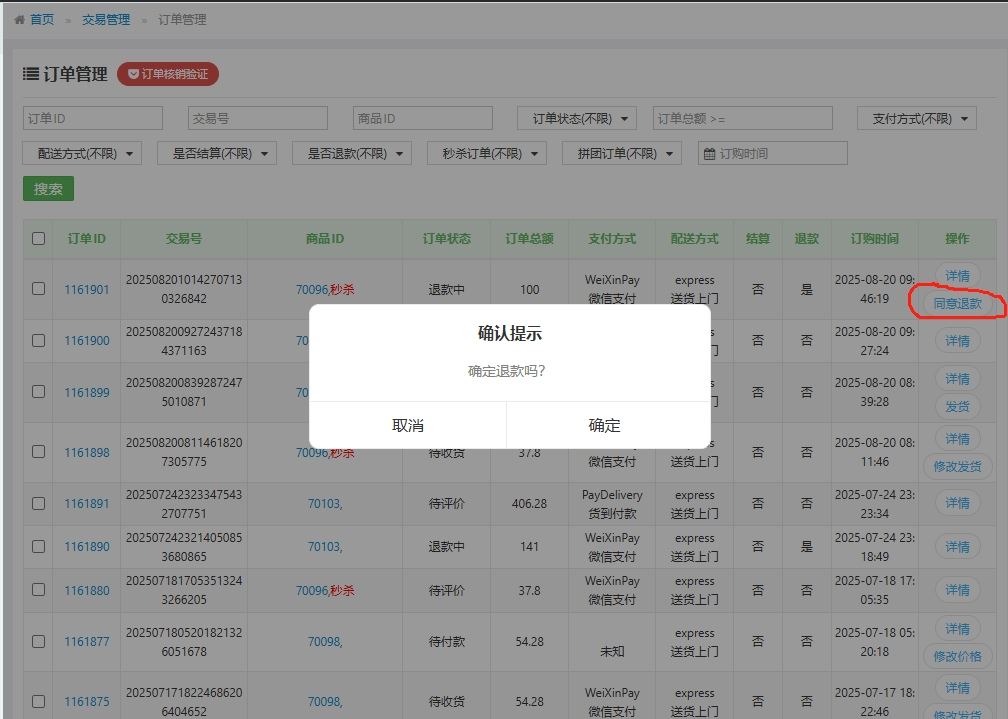
Task: Click the 订单核销验证 button
Action: coord(168,74)
